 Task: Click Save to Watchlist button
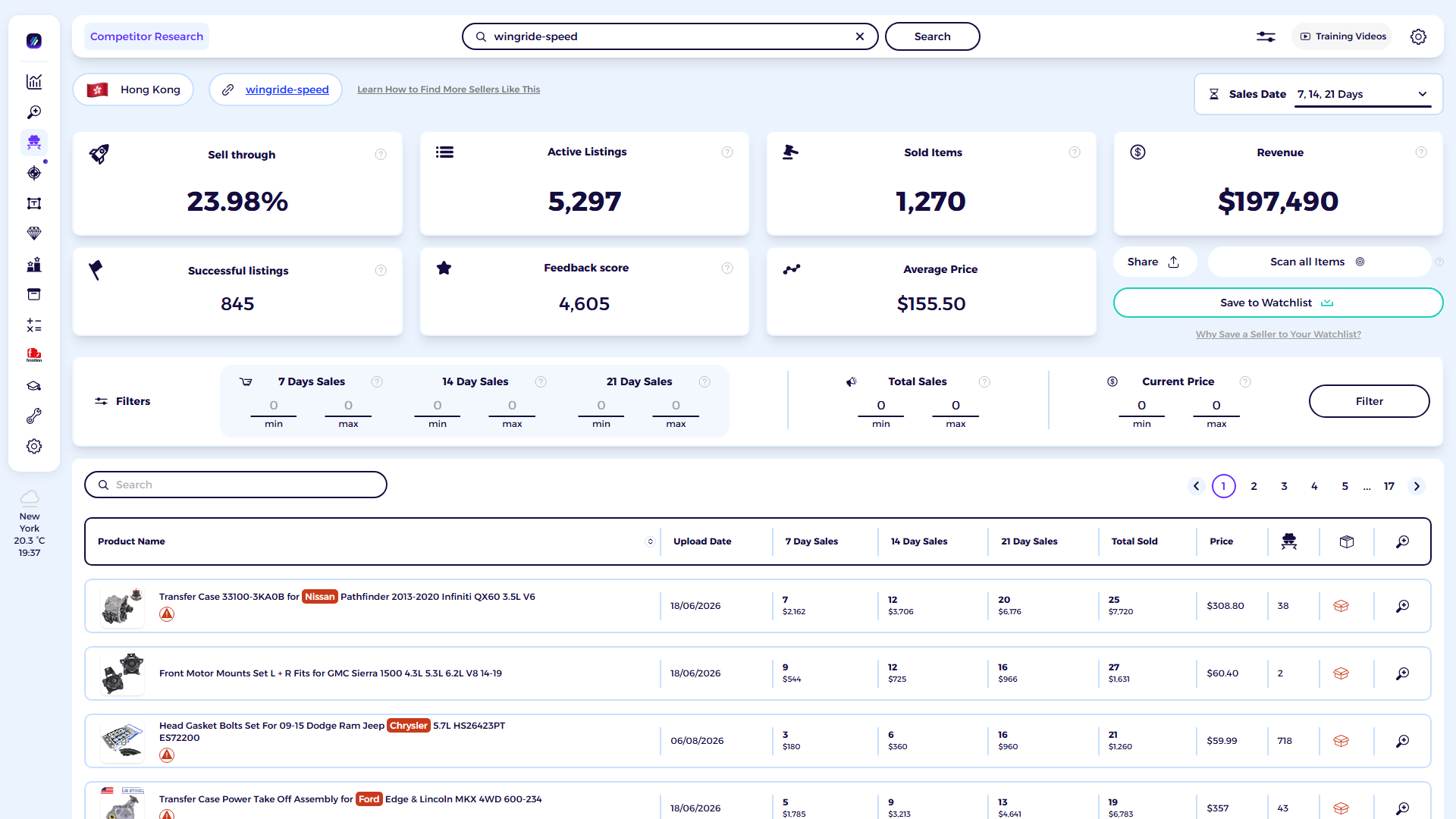(x=1278, y=303)
